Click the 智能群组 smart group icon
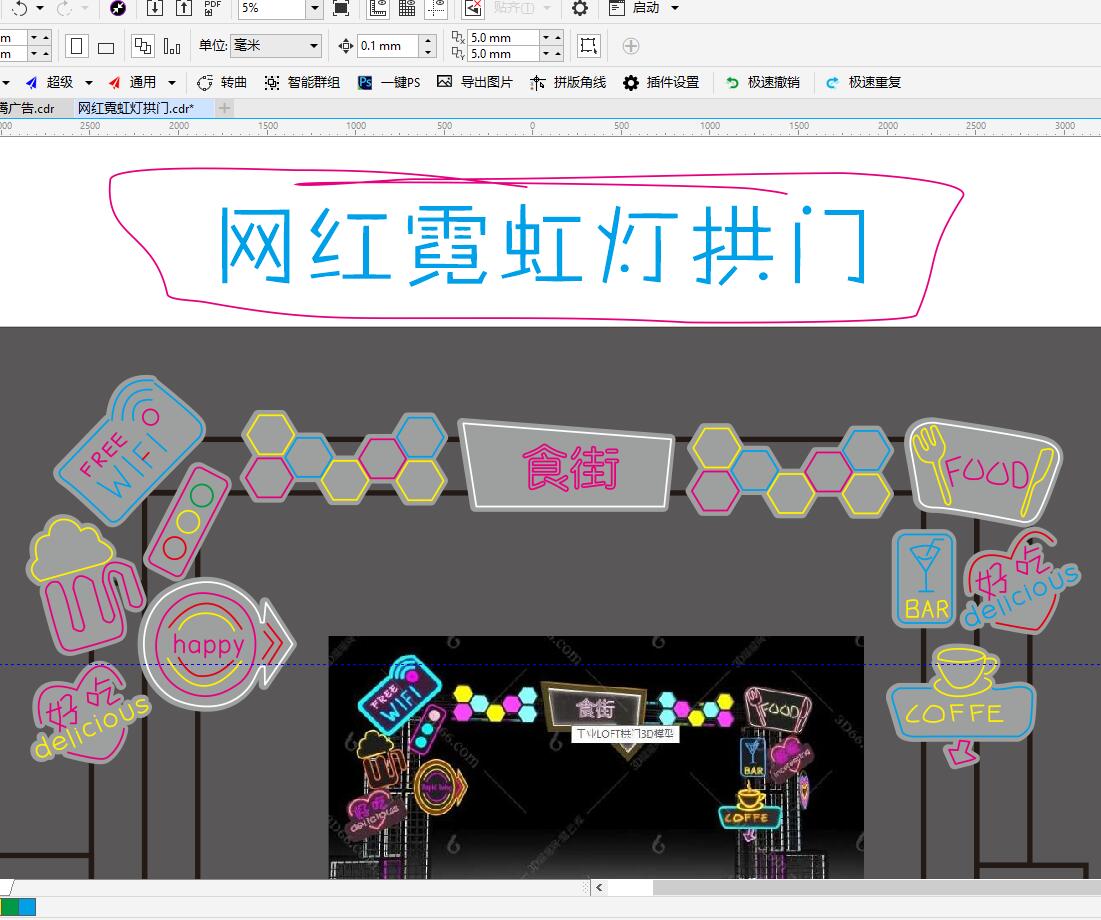The width and height of the screenshot is (1101, 920). [272, 83]
